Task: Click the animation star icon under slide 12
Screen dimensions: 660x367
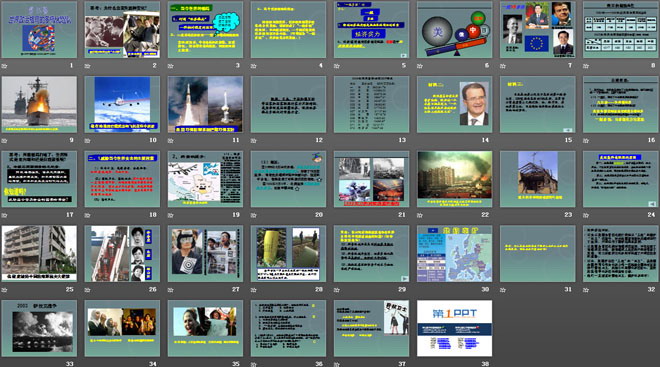Action: tap(253, 140)
